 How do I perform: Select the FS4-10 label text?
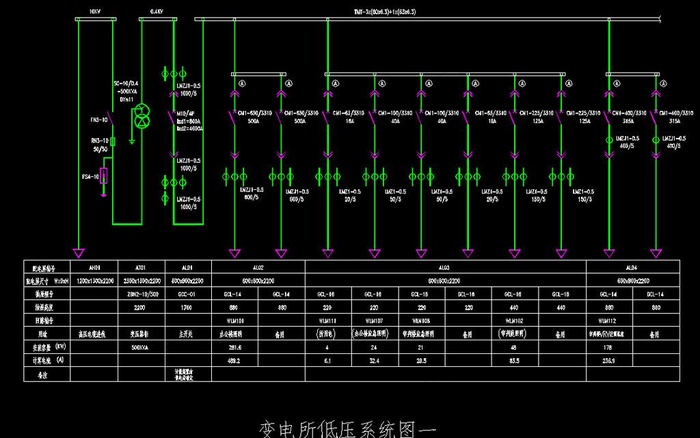pyautogui.click(x=90, y=177)
